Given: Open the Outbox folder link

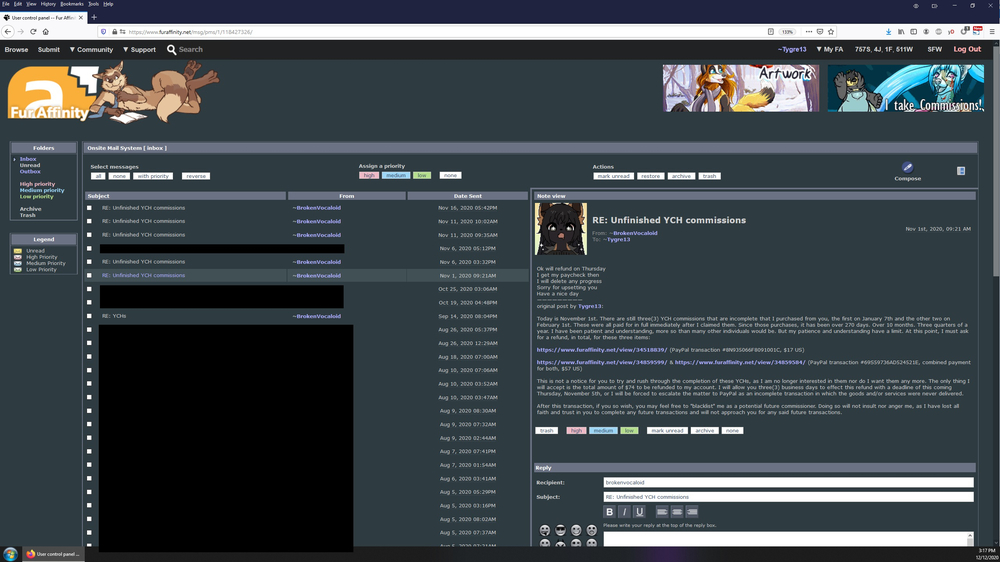Looking at the screenshot, I should pos(30,172).
